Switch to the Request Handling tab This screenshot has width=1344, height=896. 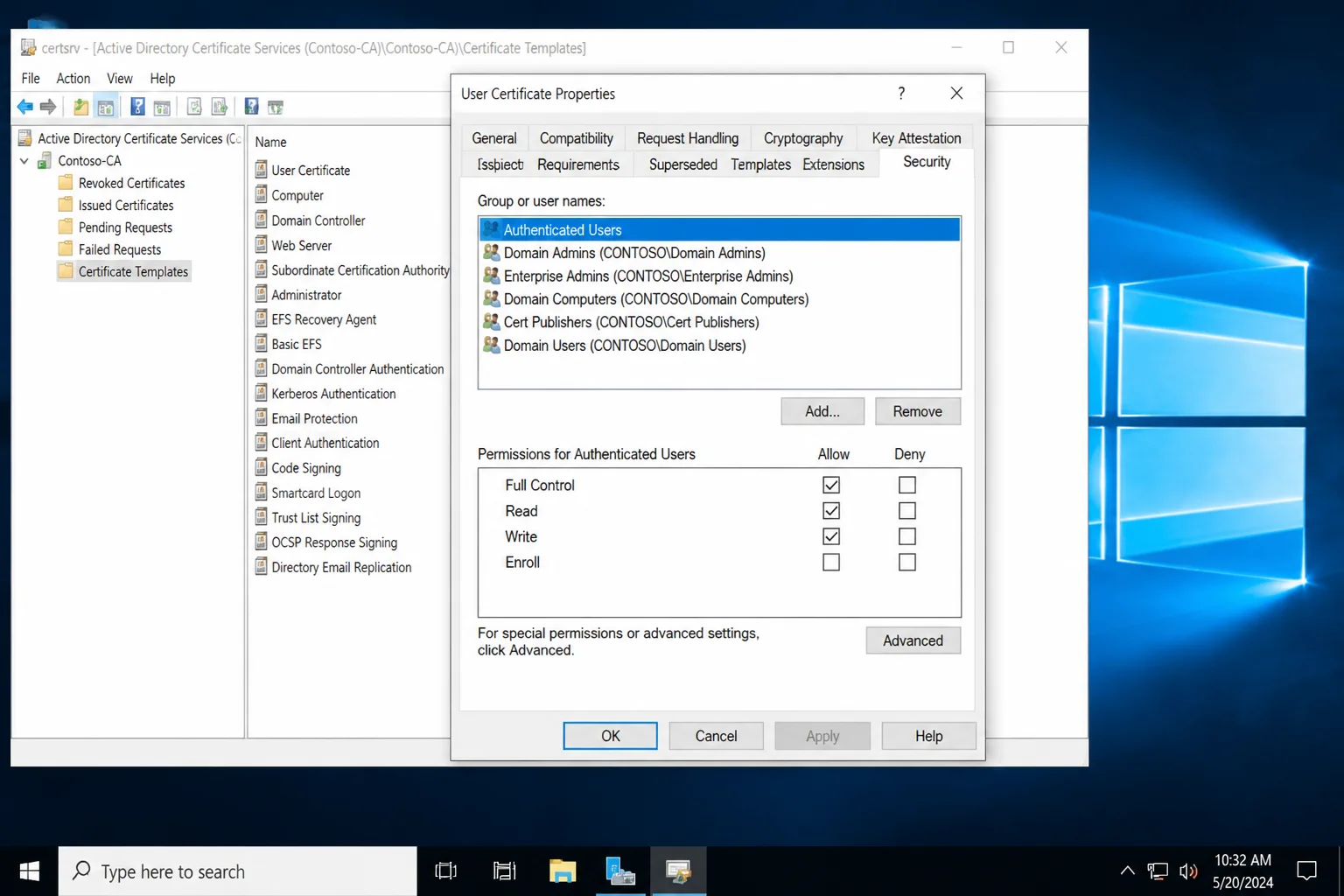pyautogui.click(x=688, y=138)
